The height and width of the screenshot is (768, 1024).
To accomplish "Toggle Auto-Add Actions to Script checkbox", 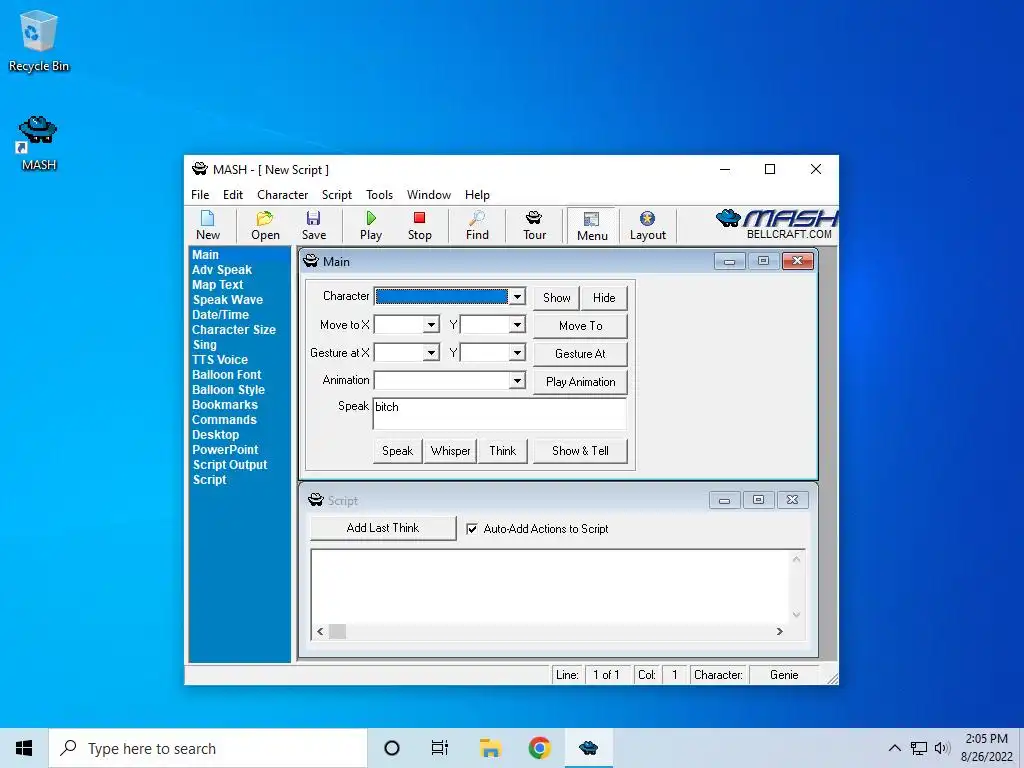I will [472, 529].
